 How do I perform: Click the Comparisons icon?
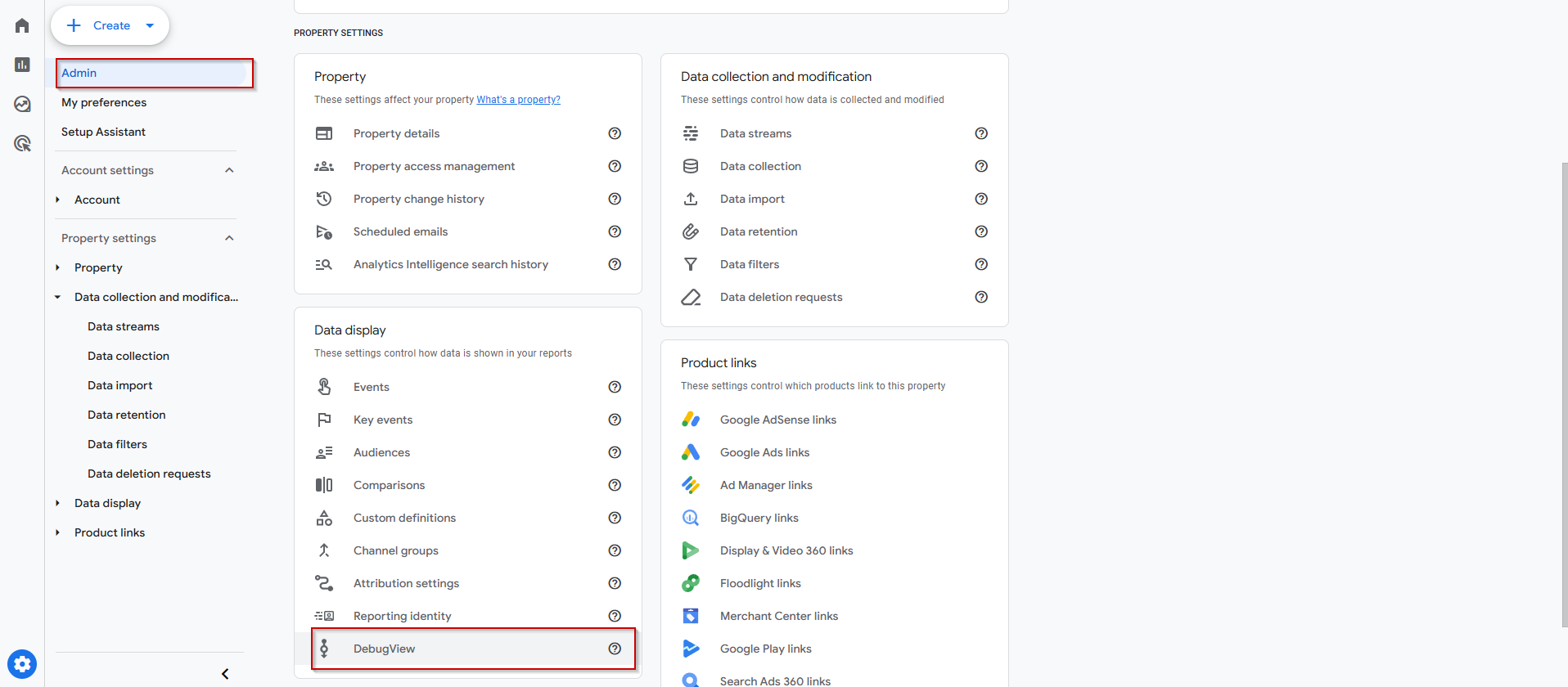[x=324, y=485]
